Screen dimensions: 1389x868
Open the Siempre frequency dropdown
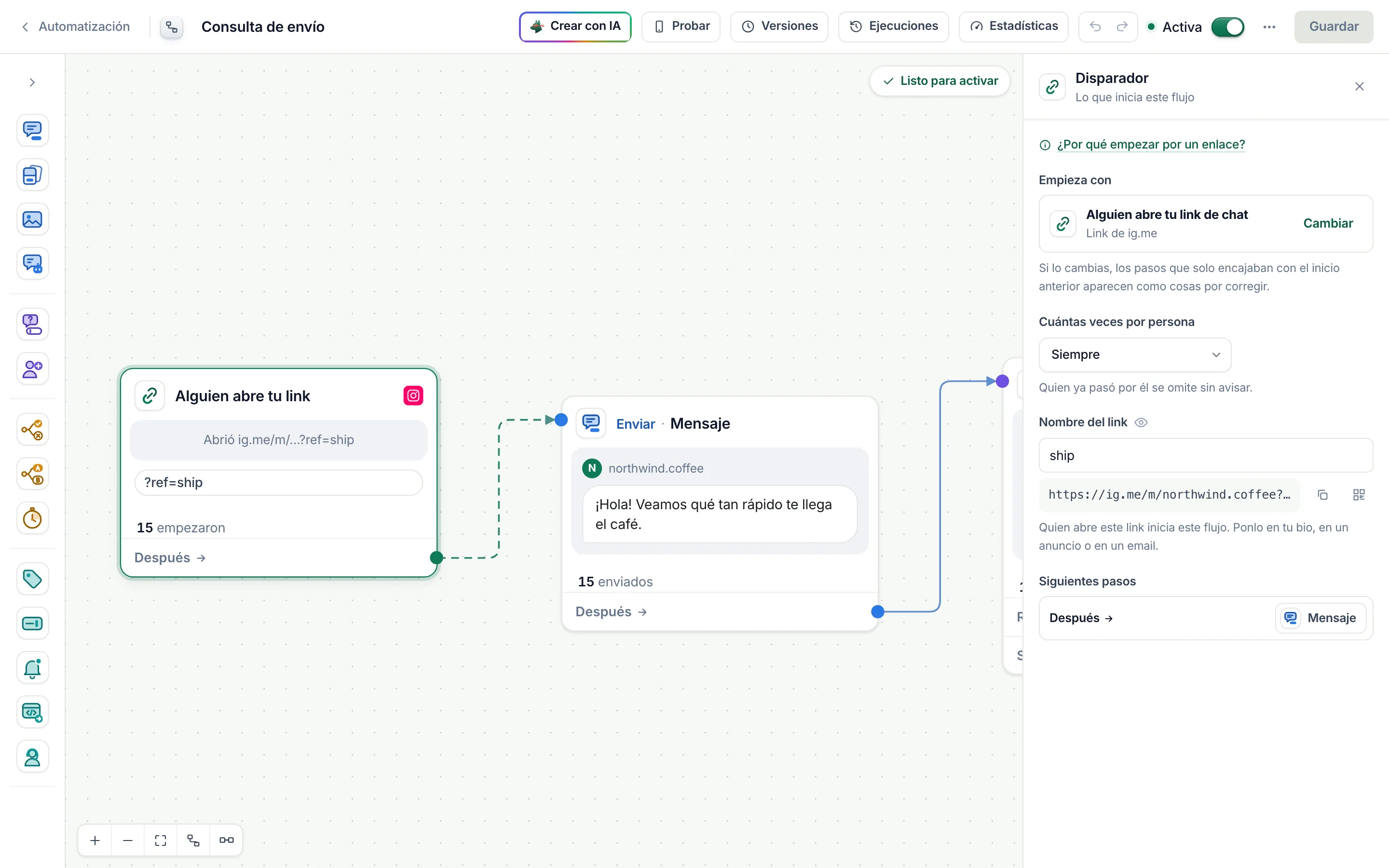[x=1135, y=355]
